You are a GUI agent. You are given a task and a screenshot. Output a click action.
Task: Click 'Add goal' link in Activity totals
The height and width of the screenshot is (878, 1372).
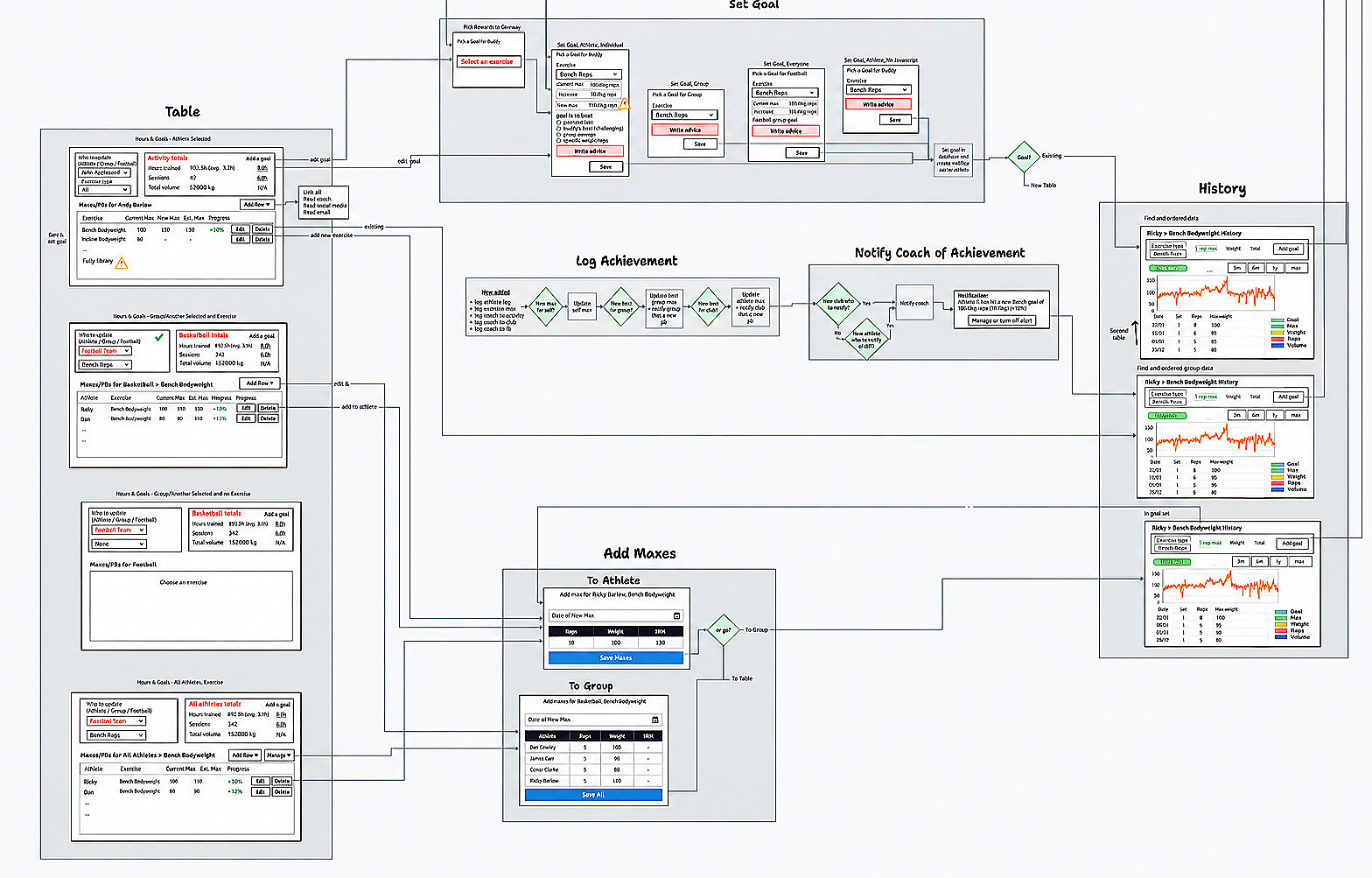[x=258, y=158]
